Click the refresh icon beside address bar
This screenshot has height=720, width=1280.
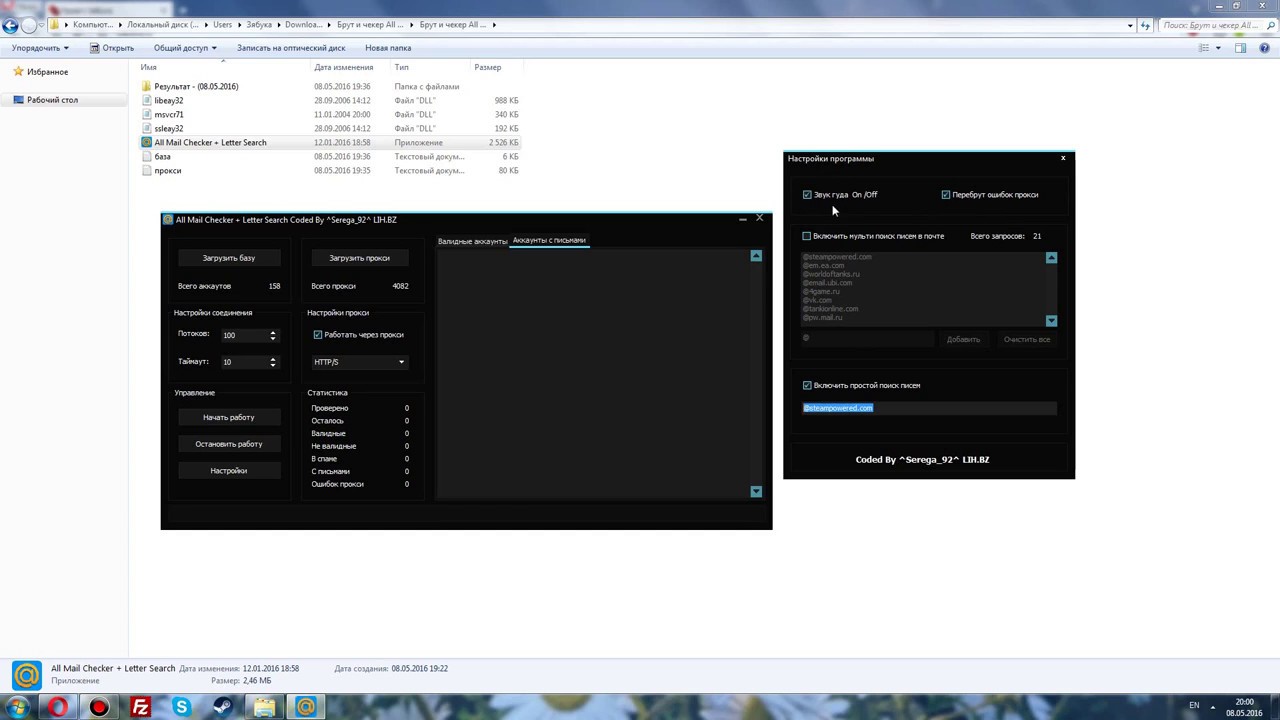pos(1145,25)
